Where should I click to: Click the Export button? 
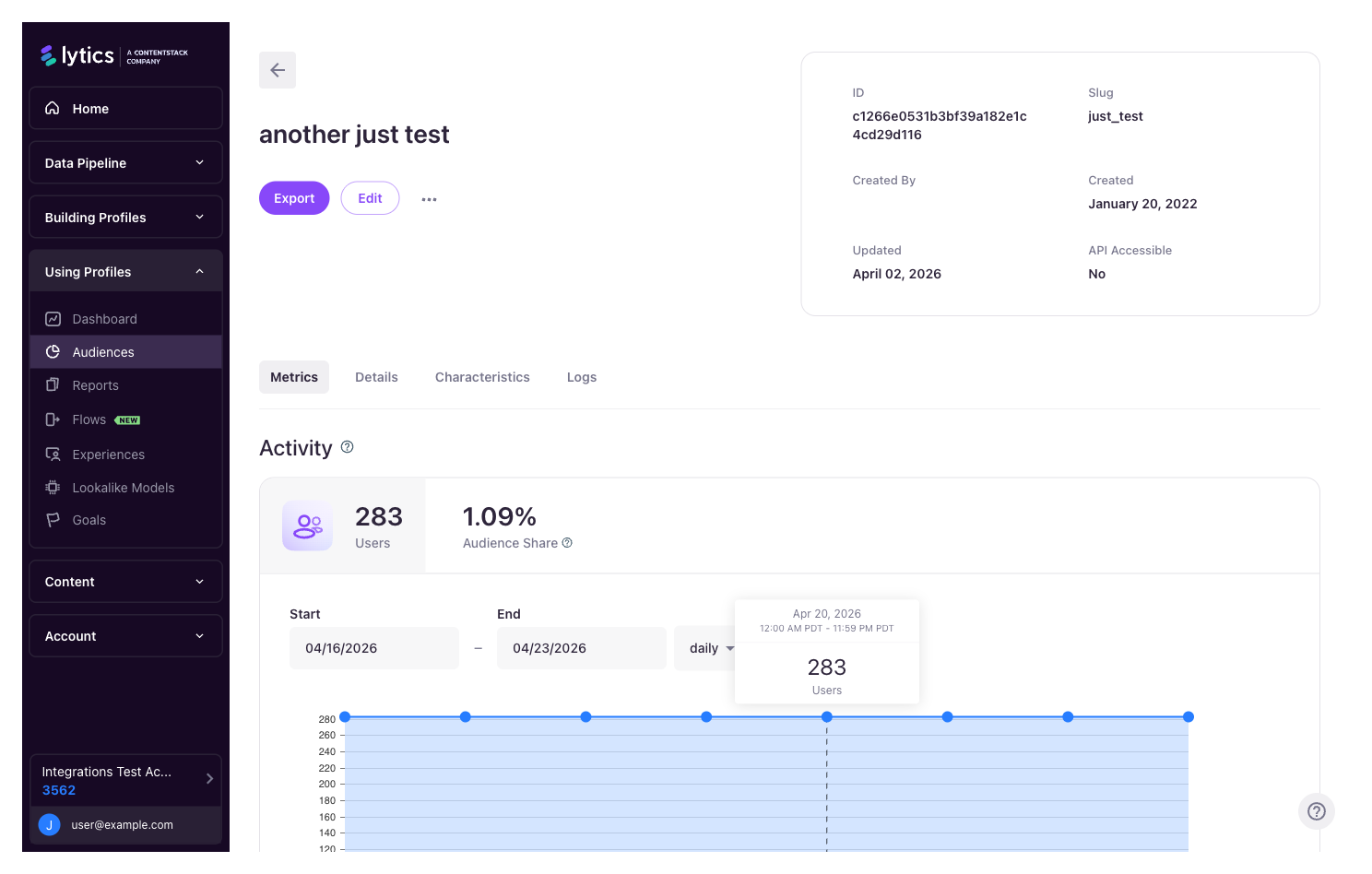coord(294,197)
